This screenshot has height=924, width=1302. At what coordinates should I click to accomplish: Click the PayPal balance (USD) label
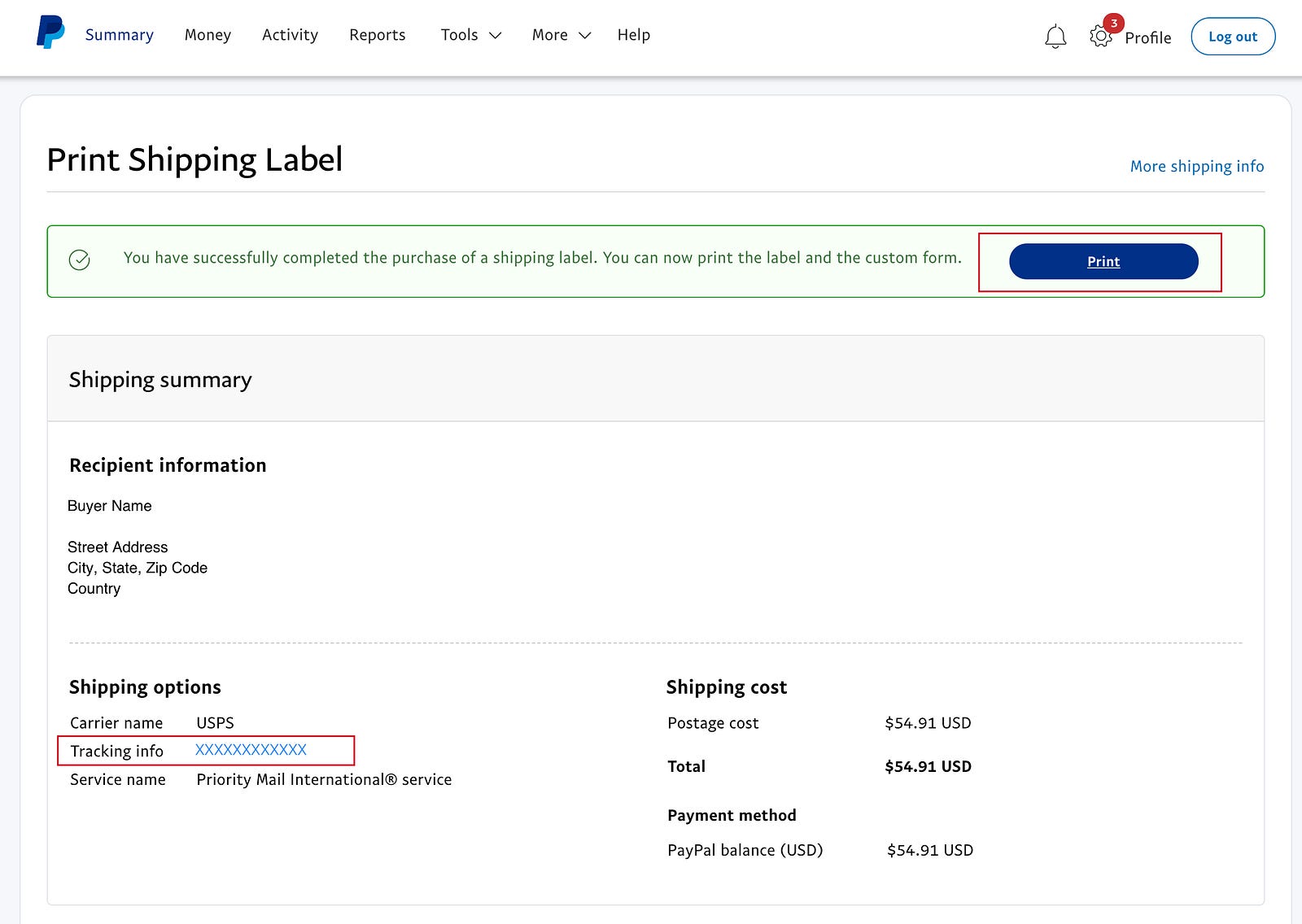tap(745, 850)
